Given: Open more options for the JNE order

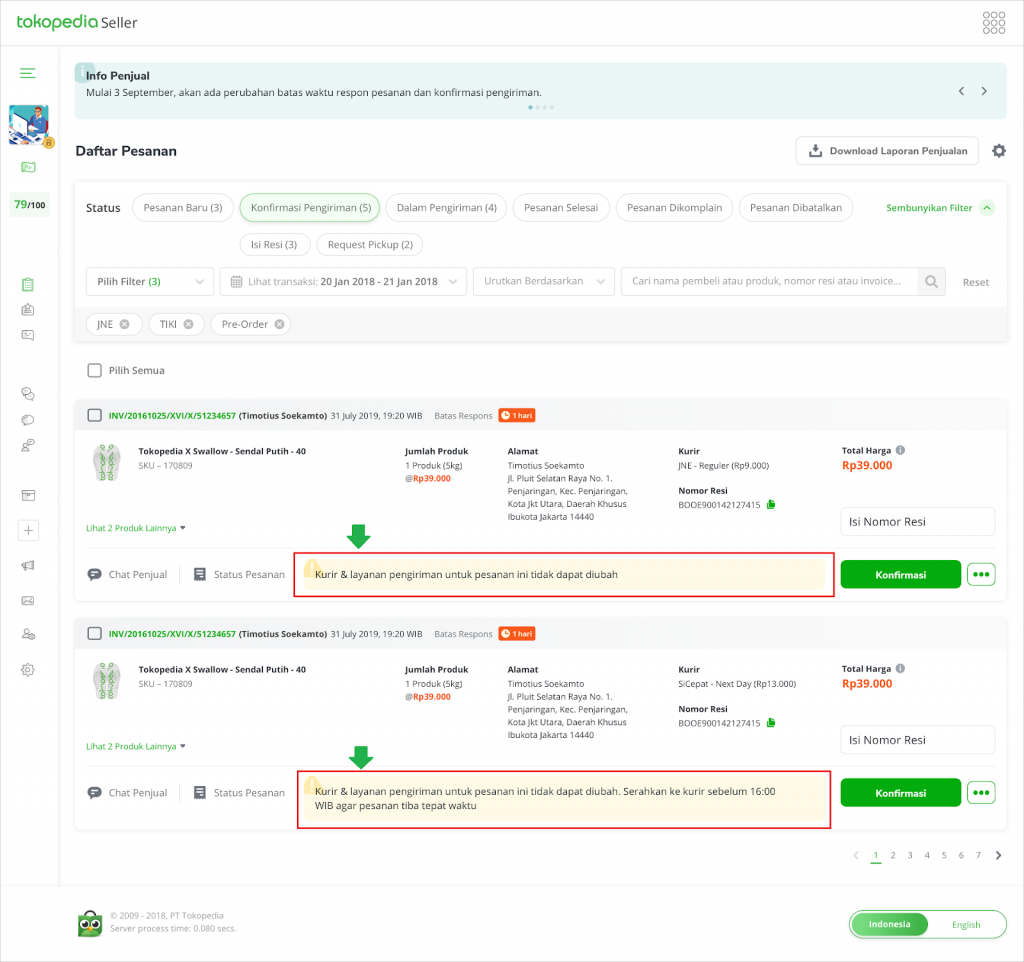Looking at the screenshot, I should tap(981, 575).
